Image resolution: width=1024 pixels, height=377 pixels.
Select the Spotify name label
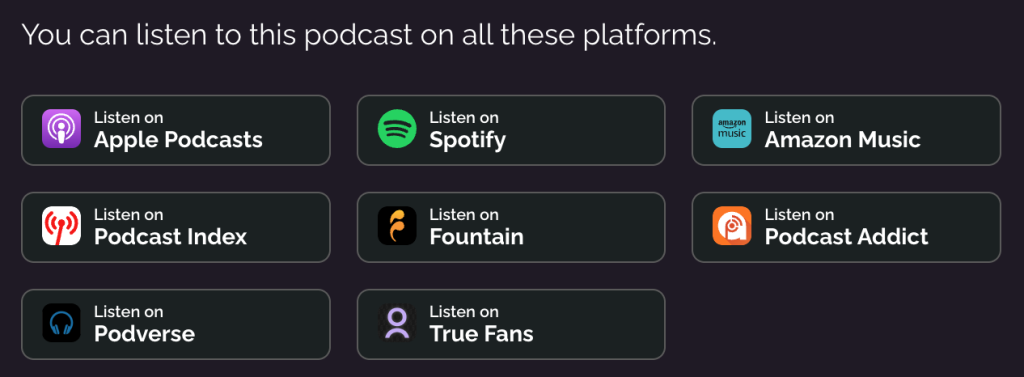tap(468, 140)
